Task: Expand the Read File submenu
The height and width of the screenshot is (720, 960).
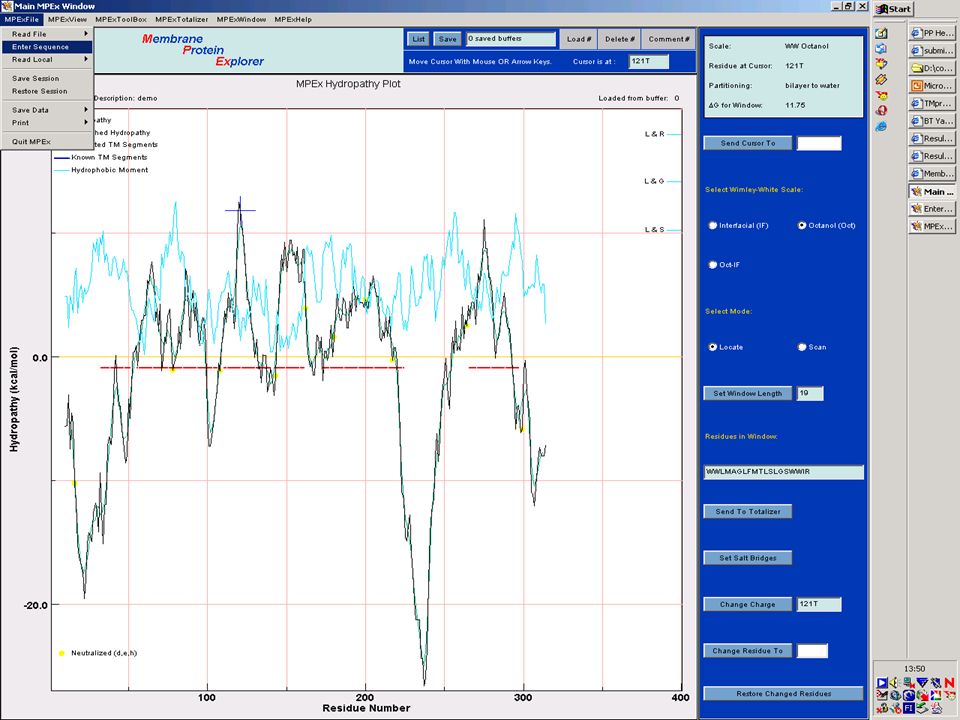Action: [x=47, y=34]
